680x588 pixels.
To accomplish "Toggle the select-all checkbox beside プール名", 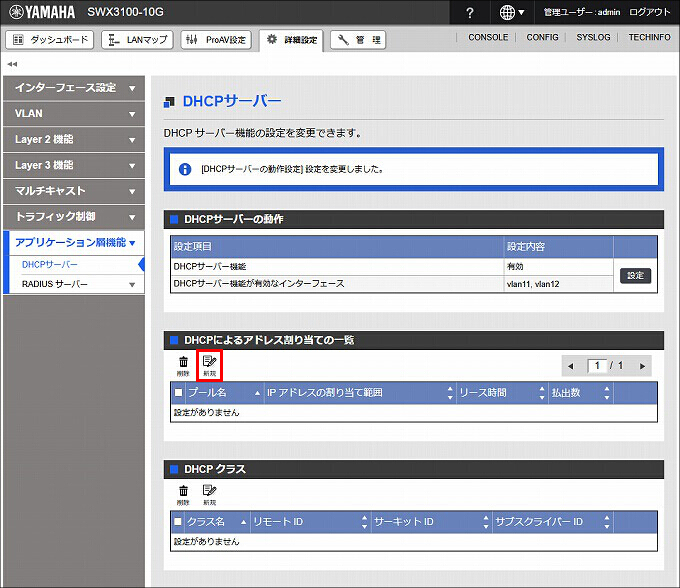I will tap(178, 392).
